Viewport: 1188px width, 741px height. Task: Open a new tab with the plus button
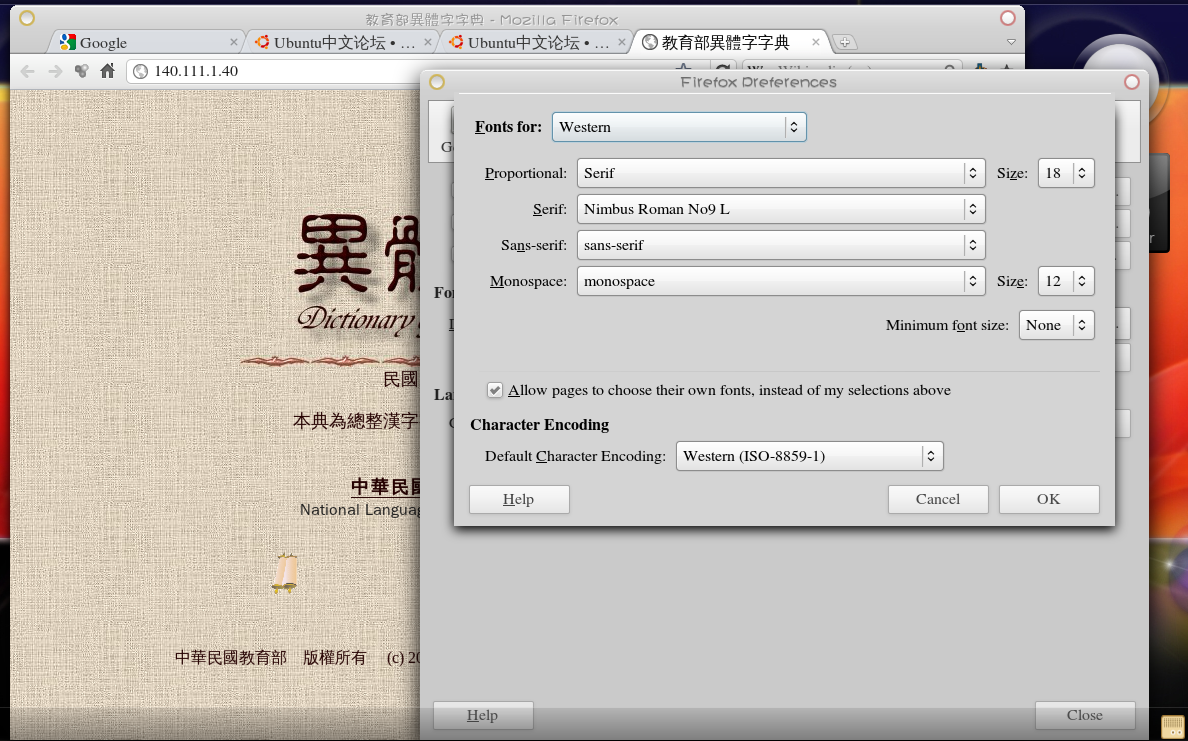[845, 42]
